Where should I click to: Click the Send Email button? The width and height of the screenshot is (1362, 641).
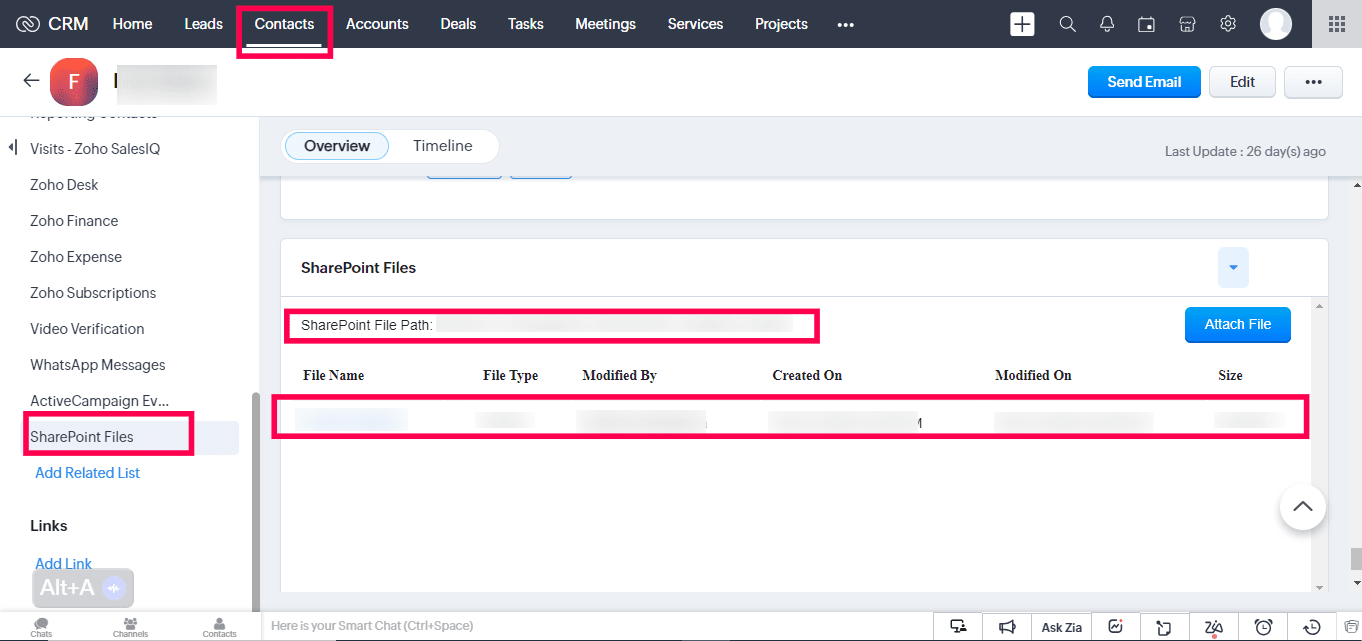(1144, 82)
